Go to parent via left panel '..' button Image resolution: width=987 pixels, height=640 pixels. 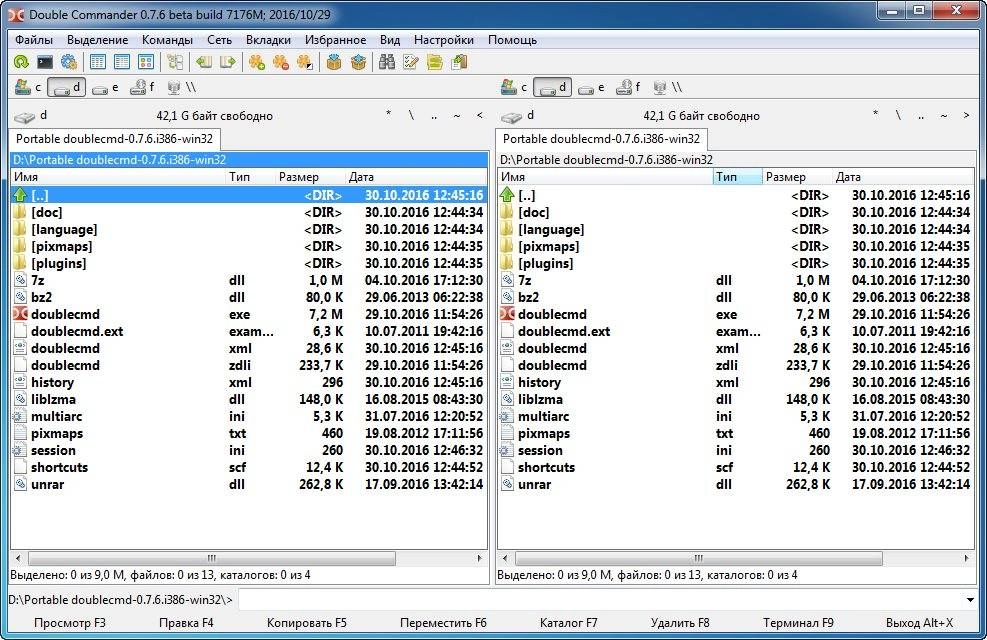pyautogui.click(x=434, y=116)
